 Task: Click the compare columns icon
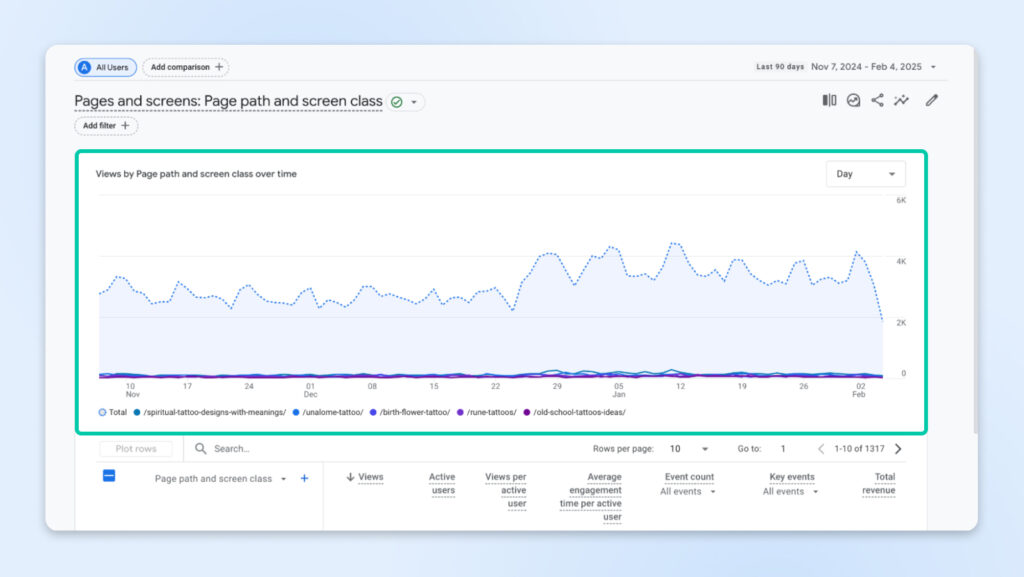click(x=829, y=100)
